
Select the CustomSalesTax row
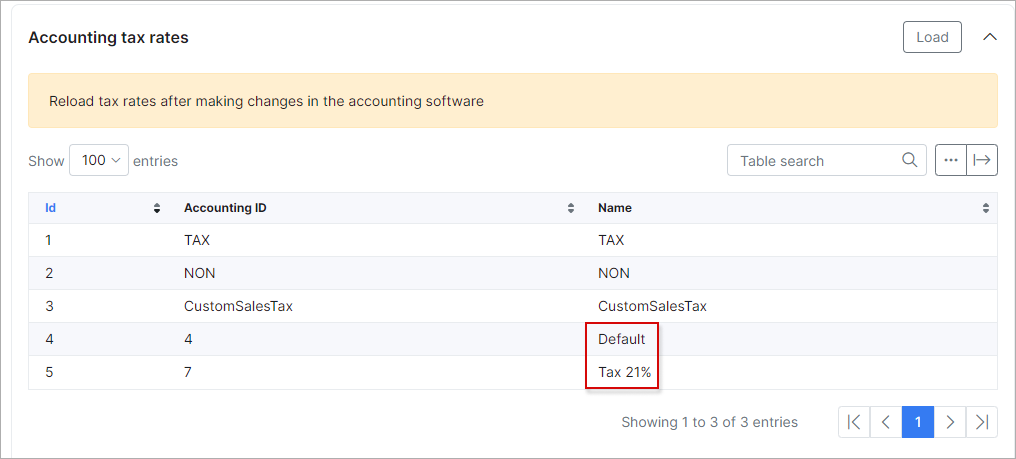click(x=513, y=306)
